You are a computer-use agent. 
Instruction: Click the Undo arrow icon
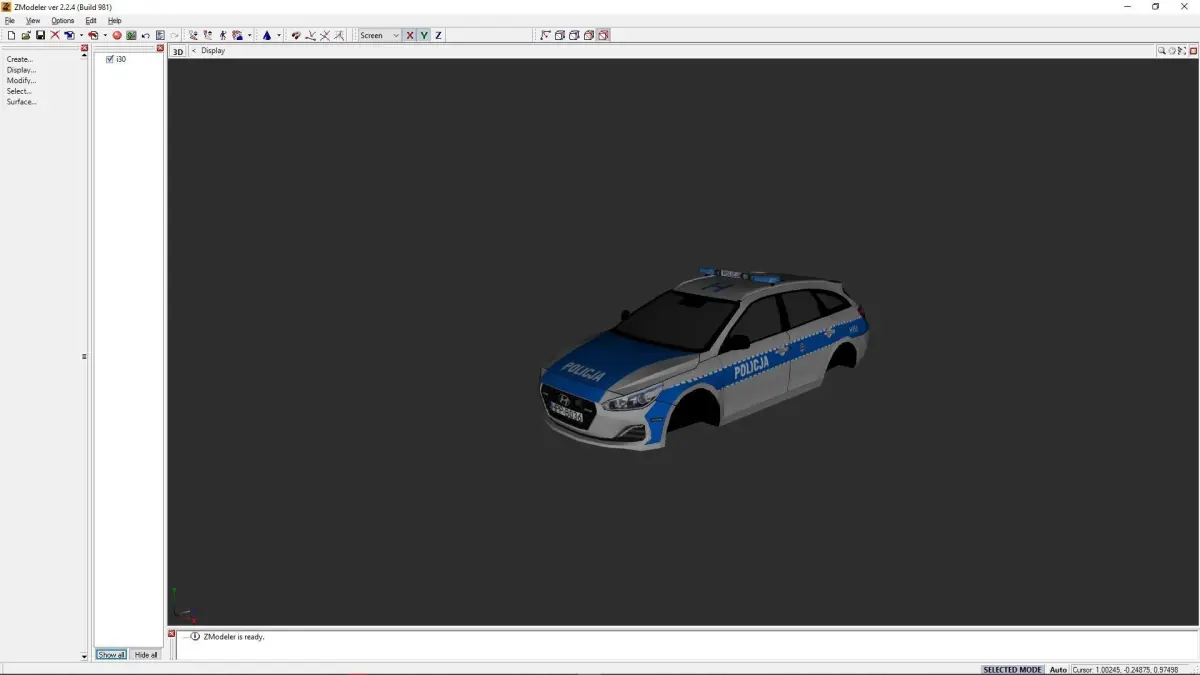[x=146, y=35]
